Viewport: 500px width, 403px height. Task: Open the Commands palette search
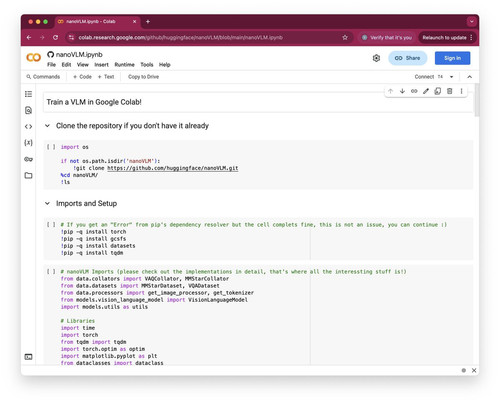click(43, 77)
